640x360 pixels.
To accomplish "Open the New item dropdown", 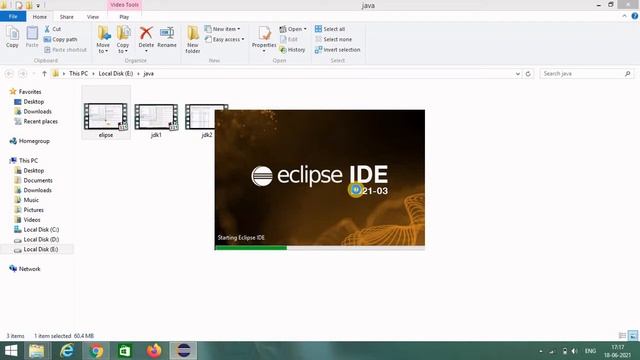I will [223, 29].
